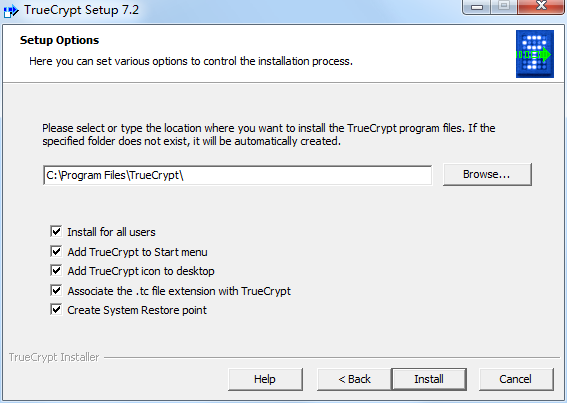
Task: Minimize the TrueCrypt Setup window
Action: click(x=477, y=7)
